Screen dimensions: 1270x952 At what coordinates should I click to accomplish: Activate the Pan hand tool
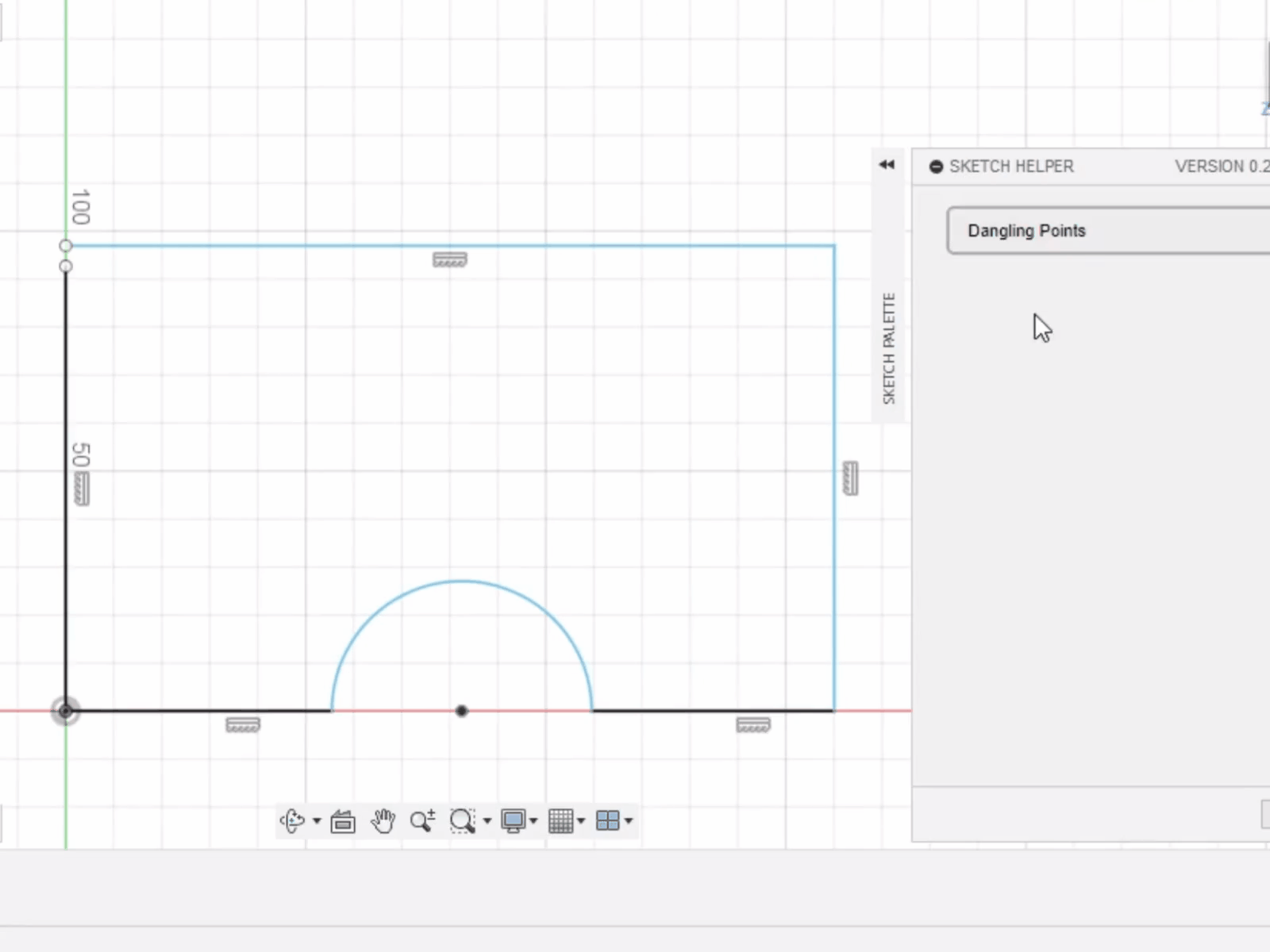pos(383,821)
